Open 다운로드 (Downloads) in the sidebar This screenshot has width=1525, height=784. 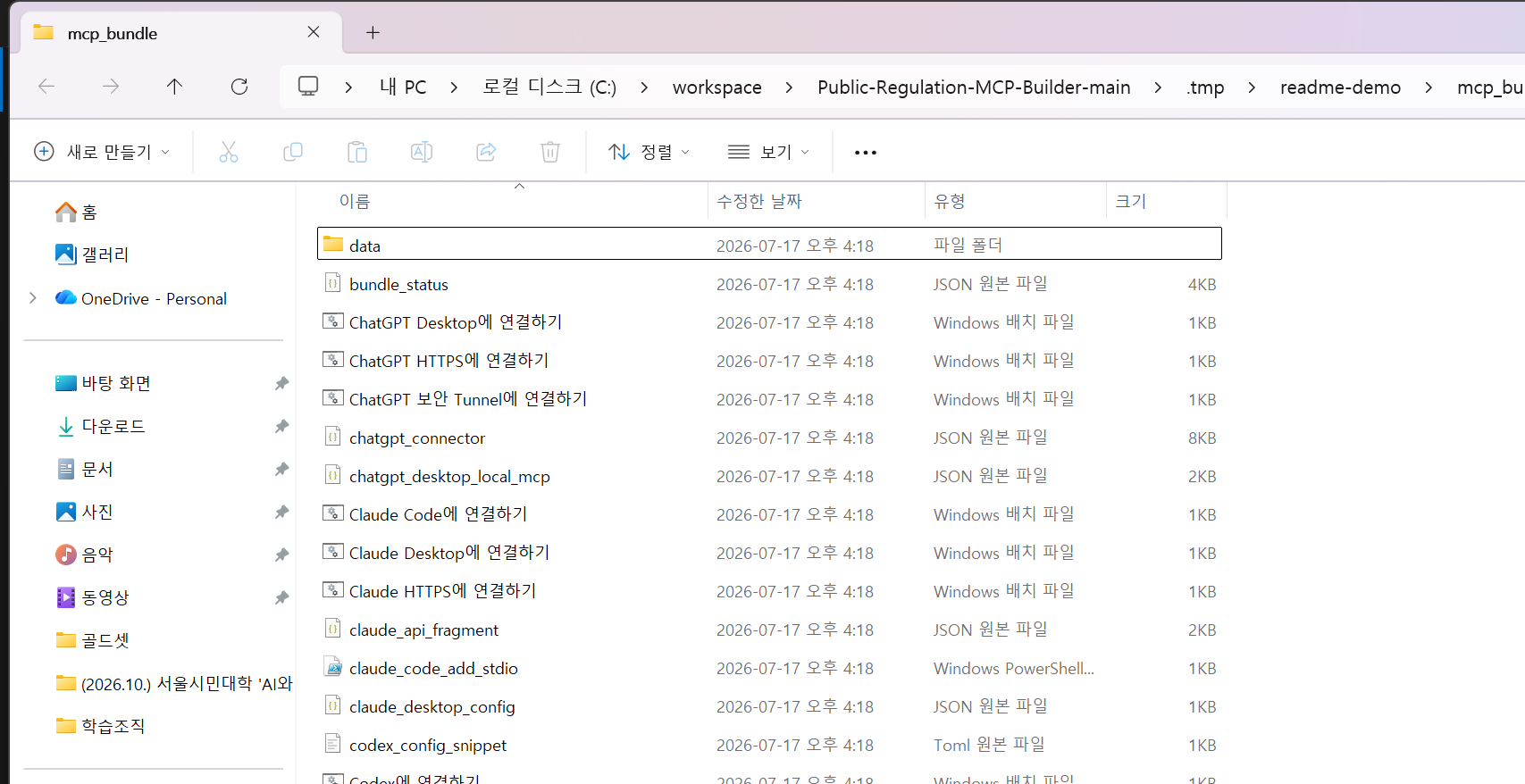[100, 426]
